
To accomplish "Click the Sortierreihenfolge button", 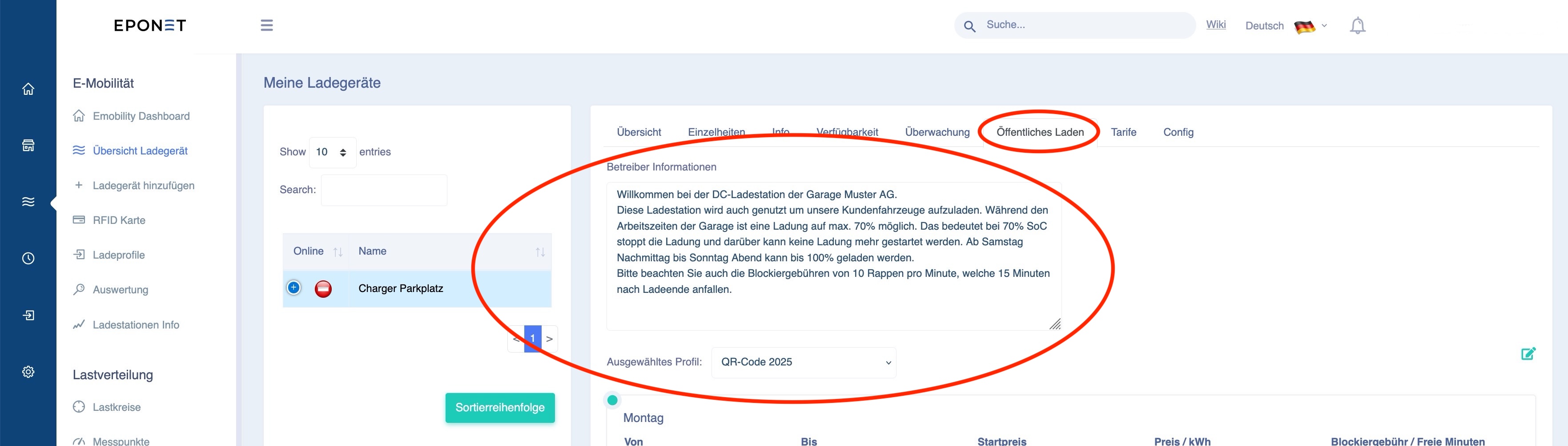I will [x=500, y=408].
